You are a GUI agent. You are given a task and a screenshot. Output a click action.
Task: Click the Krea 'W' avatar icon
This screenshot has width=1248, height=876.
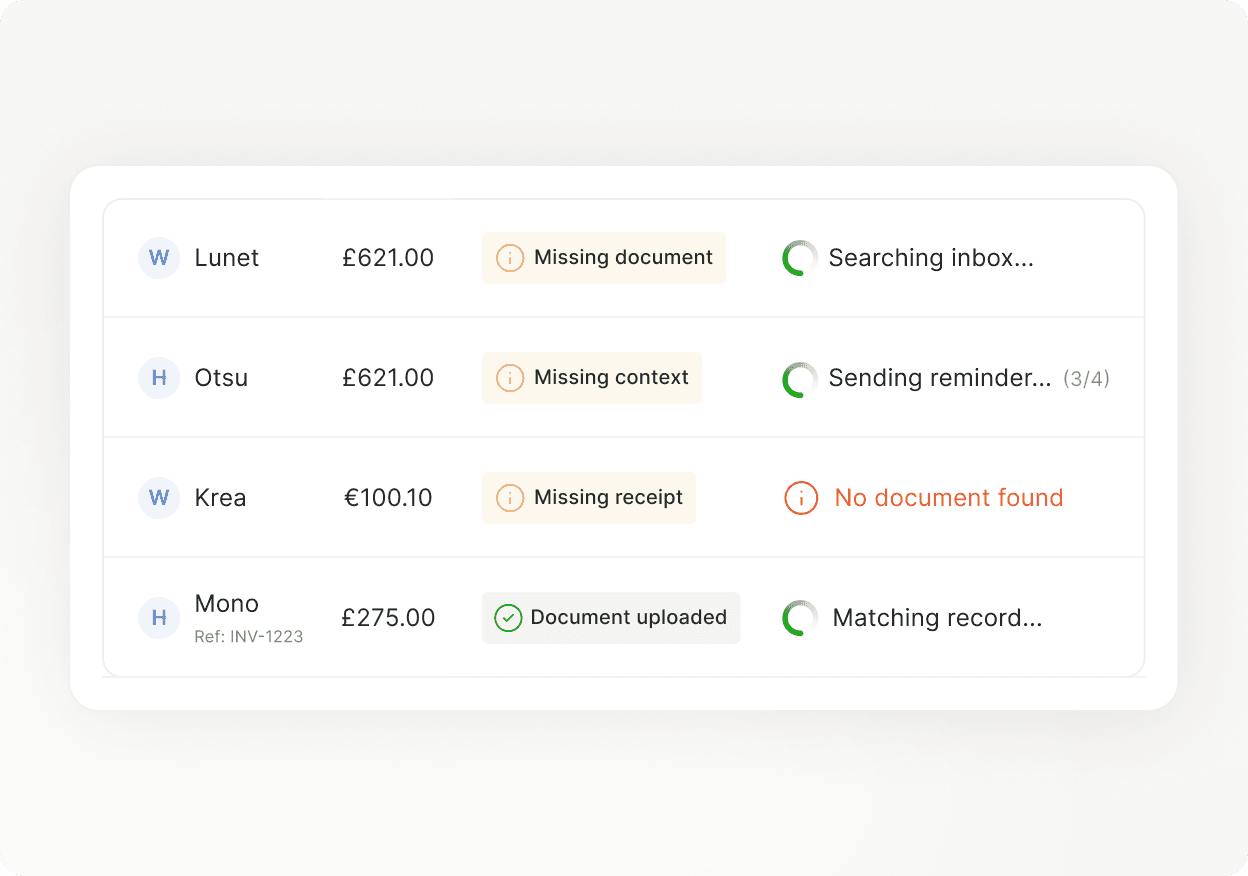pyautogui.click(x=158, y=498)
